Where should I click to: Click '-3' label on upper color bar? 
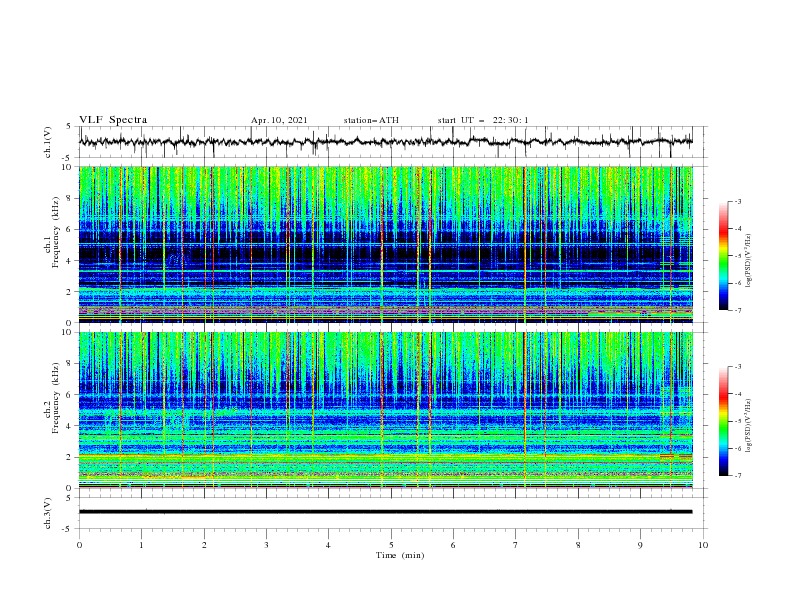(x=738, y=201)
